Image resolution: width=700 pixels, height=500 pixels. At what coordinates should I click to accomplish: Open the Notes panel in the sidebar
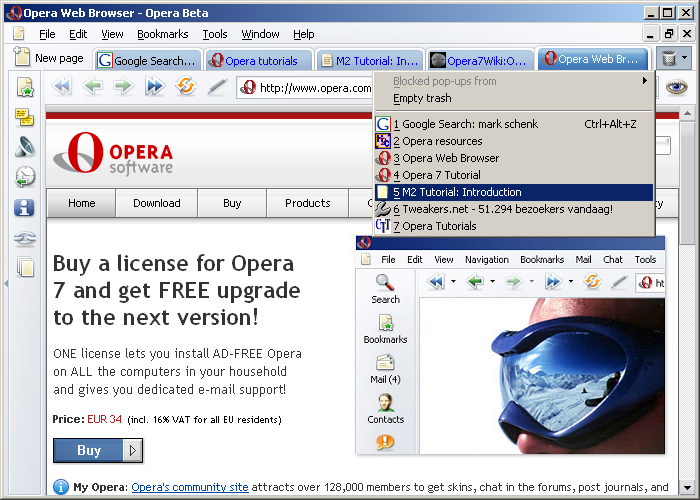click(x=25, y=117)
